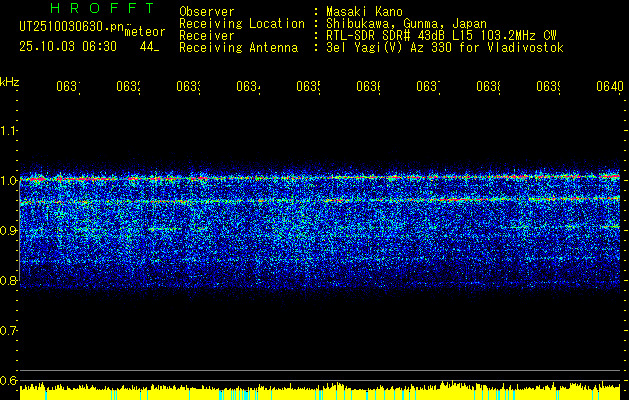Click location Shibukawa, Gunma, Japan
The width and height of the screenshot is (629, 400).
406,24
